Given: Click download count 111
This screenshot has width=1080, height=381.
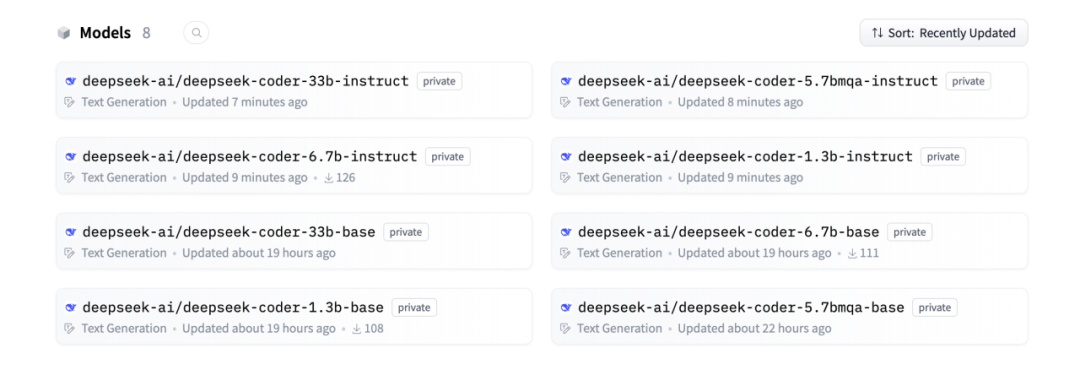Looking at the screenshot, I should [869, 253].
